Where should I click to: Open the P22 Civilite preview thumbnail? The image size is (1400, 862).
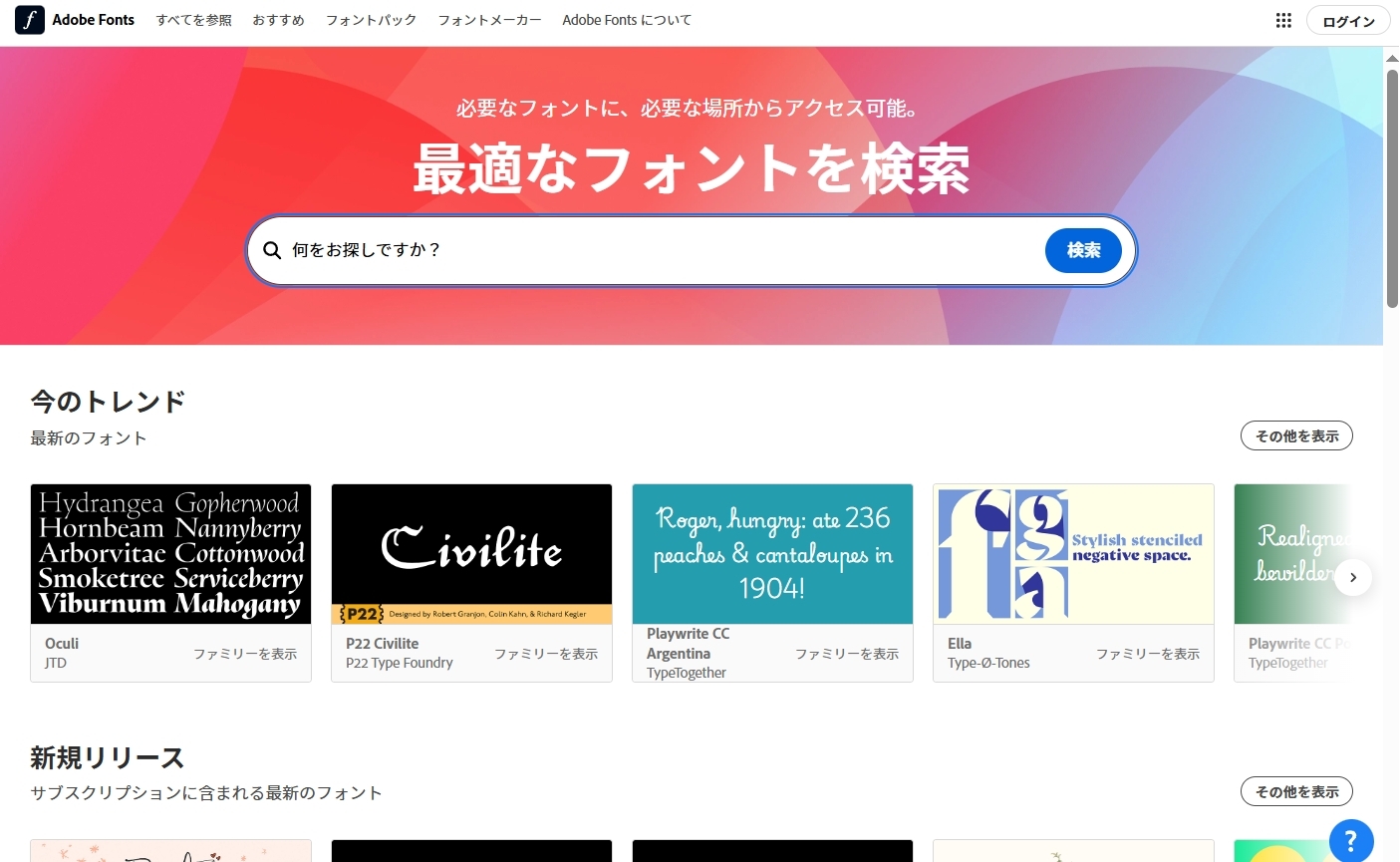point(471,554)
